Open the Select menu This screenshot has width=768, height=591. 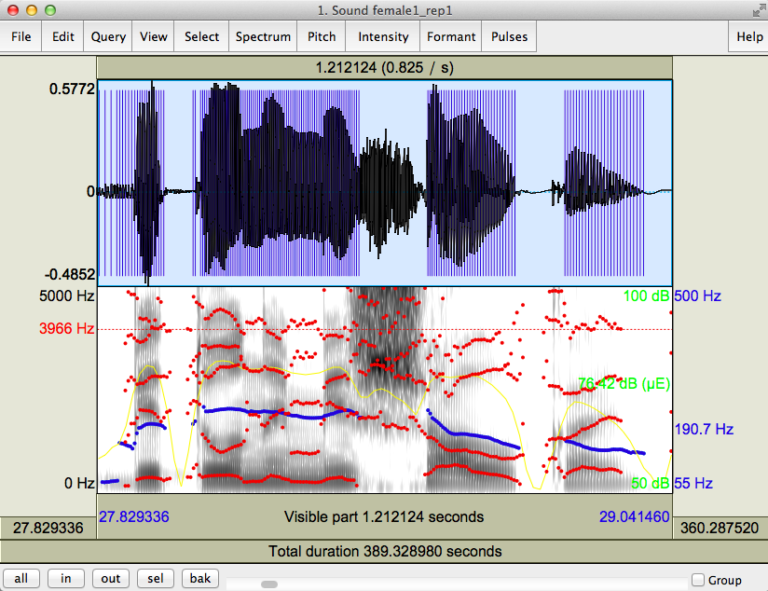[201, 37]
